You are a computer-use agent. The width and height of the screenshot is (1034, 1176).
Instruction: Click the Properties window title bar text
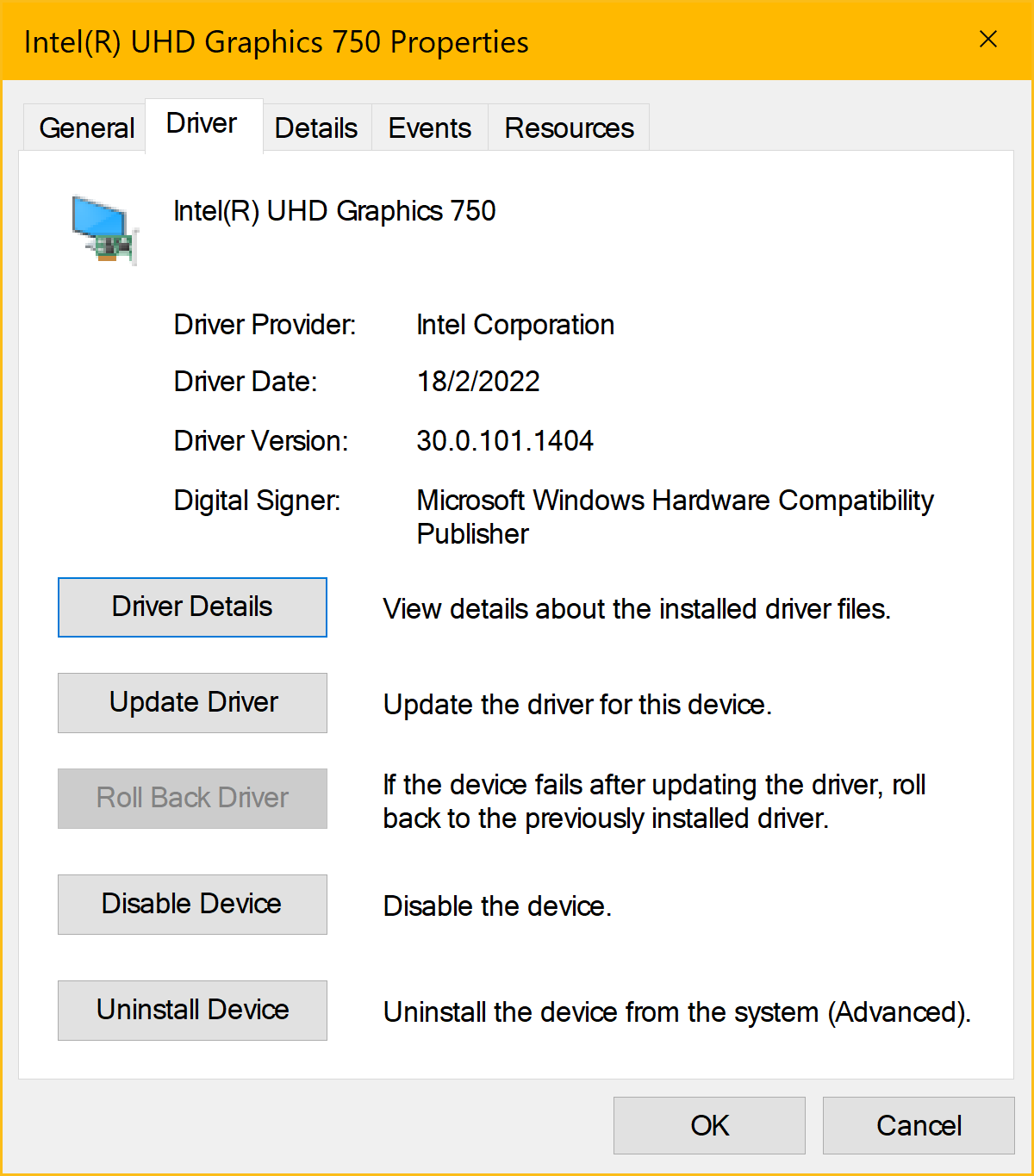[x=277, y=42]
